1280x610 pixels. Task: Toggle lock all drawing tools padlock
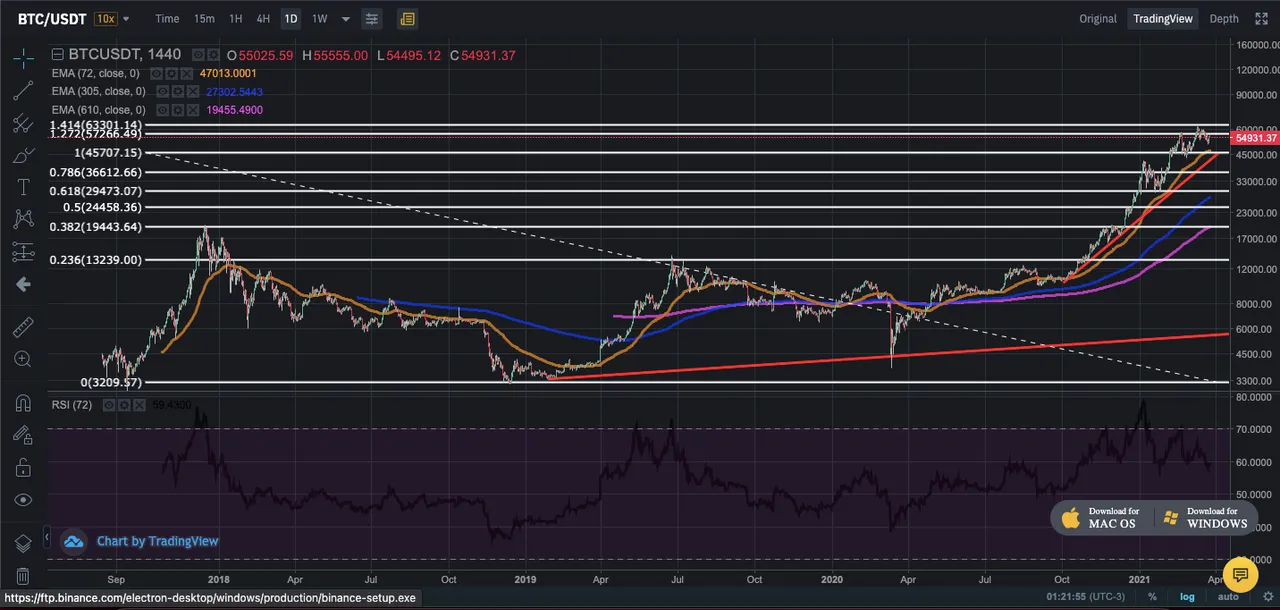pyautogui.click(x=23, y=467)
